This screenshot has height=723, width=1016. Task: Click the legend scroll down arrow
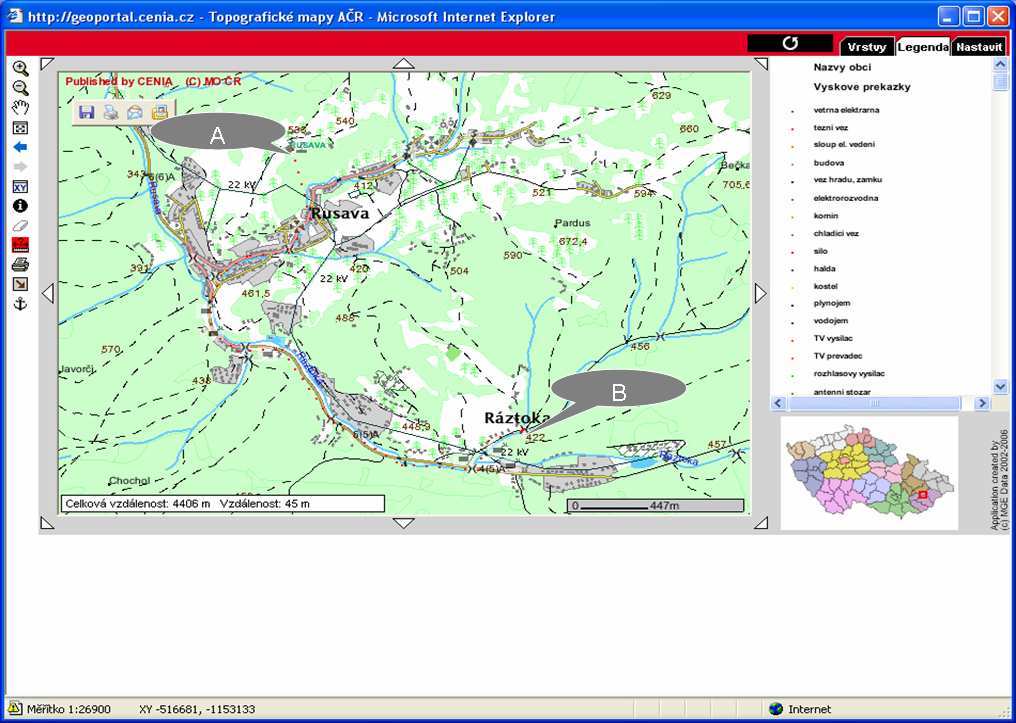[1000, 387]
